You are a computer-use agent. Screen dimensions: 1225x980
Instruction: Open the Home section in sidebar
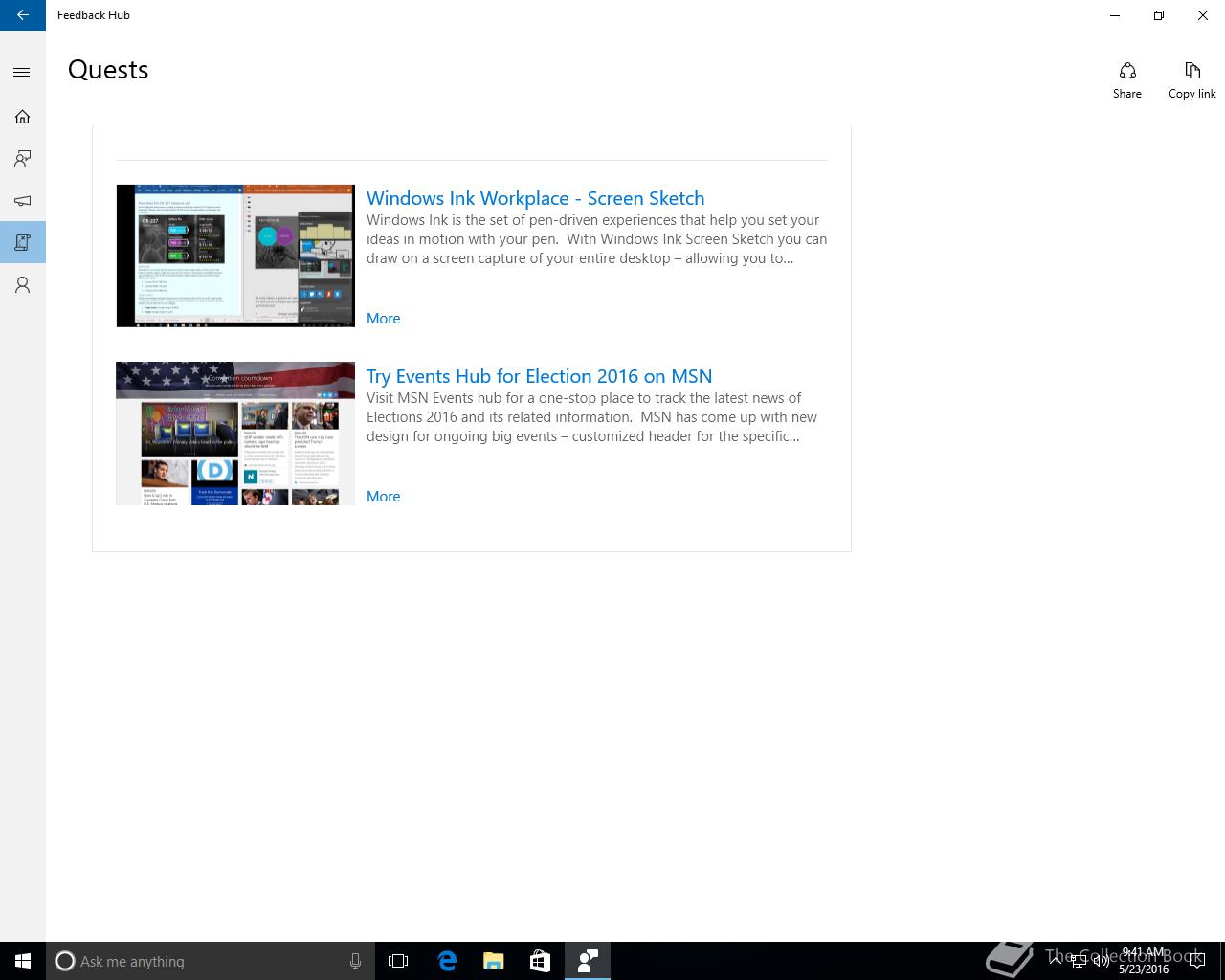pos(23,117)
